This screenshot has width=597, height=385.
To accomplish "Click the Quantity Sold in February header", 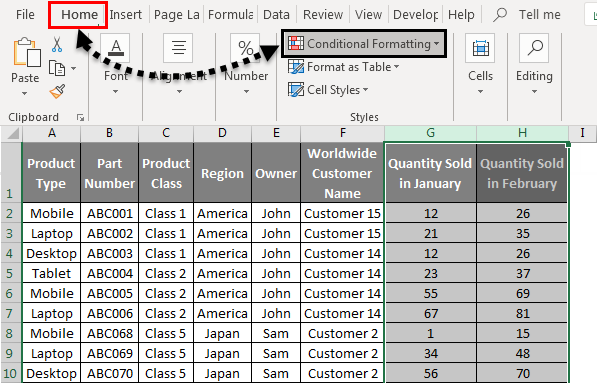I will tap(522, 173).
